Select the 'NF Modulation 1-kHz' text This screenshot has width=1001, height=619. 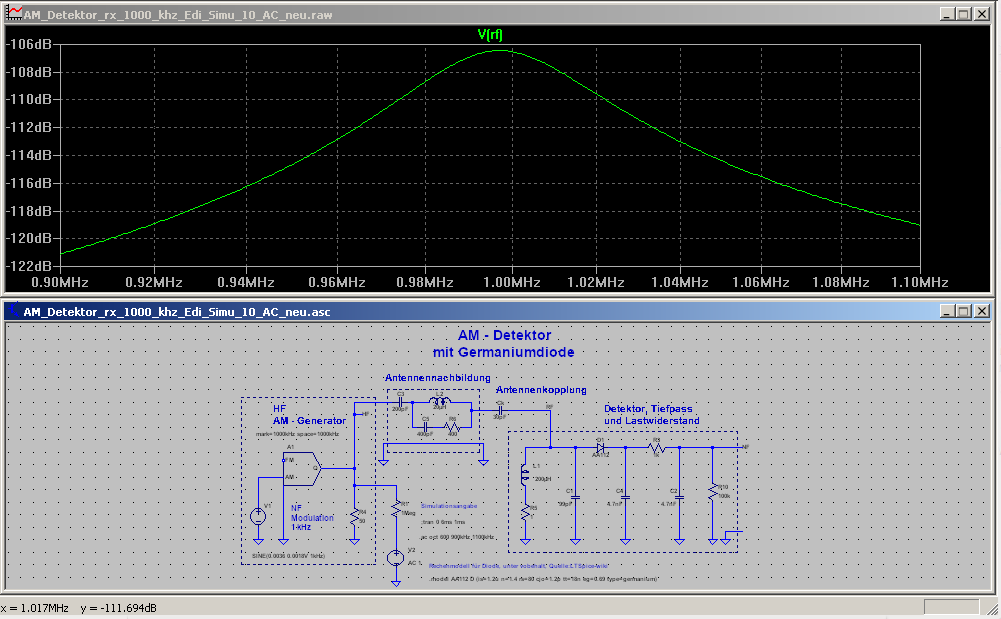[312, 518]
